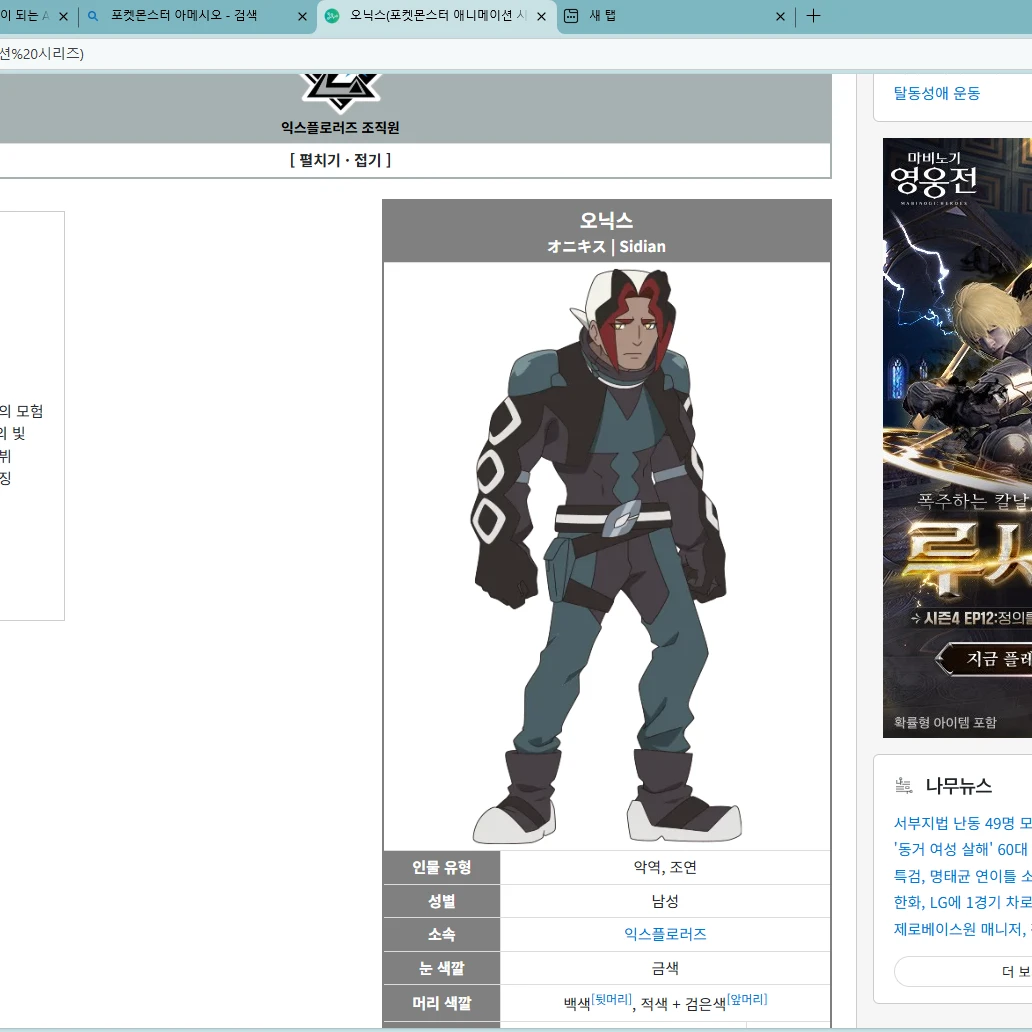1032x1032 pixels.
Task: Close the 새 탭 tab
Action: click(781, 16)
